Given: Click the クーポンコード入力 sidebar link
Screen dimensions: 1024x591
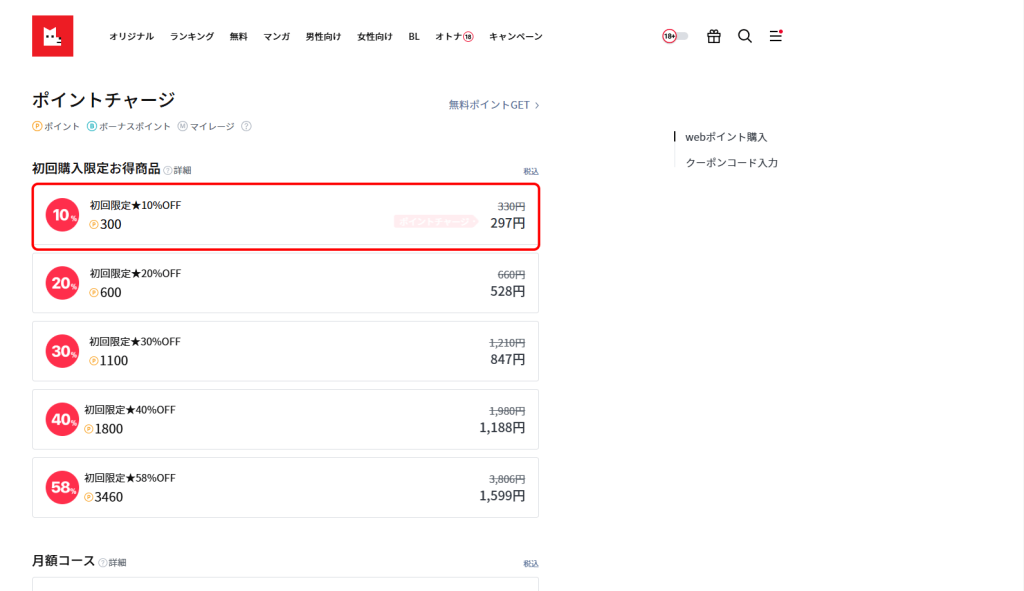Looking at the screenshot, I should click(731, 162).
